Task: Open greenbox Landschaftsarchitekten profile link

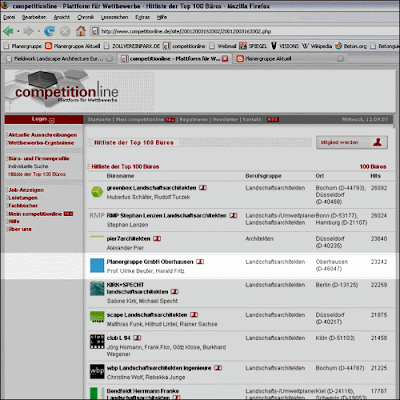Action: (x=151, y=188)
